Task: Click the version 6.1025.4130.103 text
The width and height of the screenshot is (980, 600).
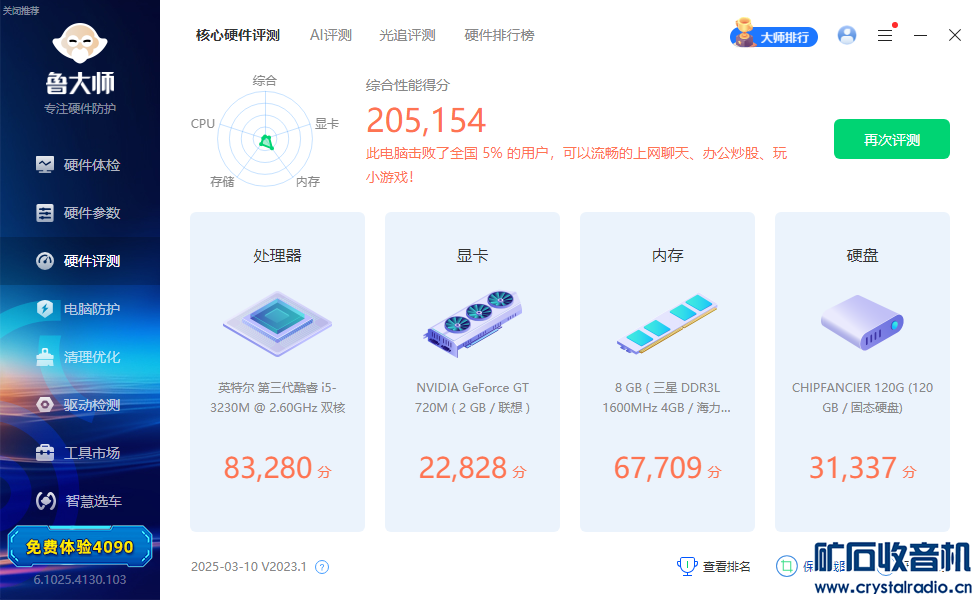Action: click(x=80, y=579)
